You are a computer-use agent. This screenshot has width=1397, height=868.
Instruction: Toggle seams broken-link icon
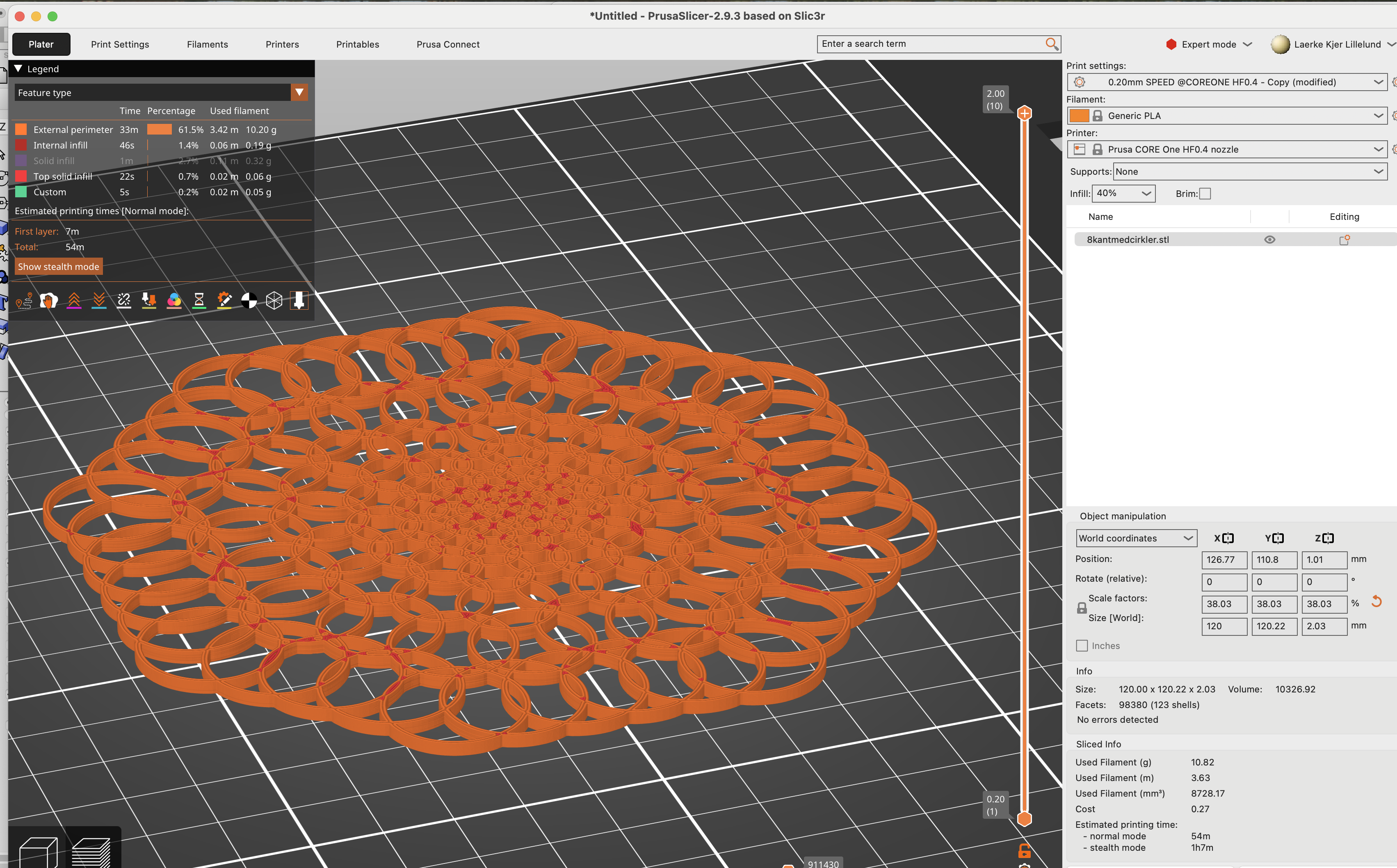pyautogui.click(x=124, y=300)
